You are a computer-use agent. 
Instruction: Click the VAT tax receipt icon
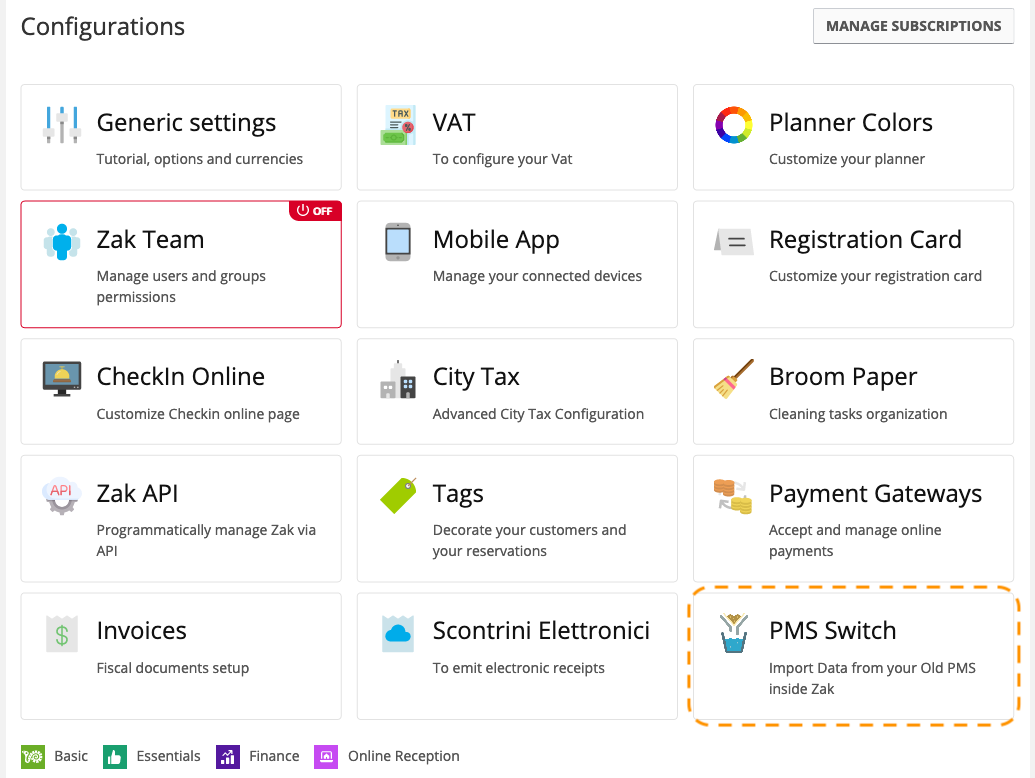pyautogui.click(x=398, y=125)
